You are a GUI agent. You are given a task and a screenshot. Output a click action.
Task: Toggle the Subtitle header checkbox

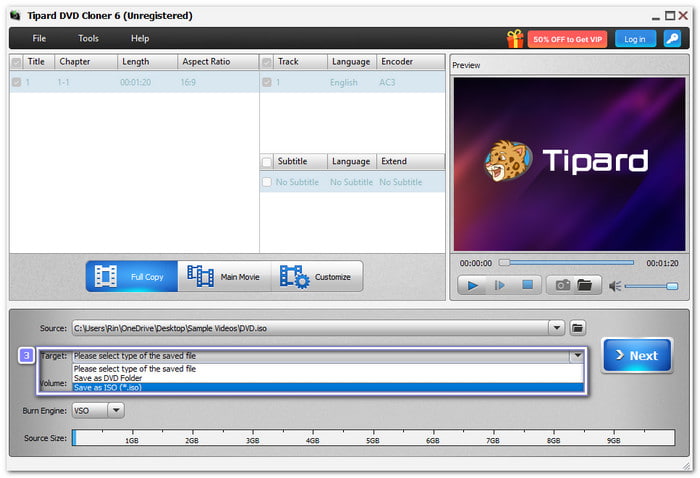pos(267,162)
